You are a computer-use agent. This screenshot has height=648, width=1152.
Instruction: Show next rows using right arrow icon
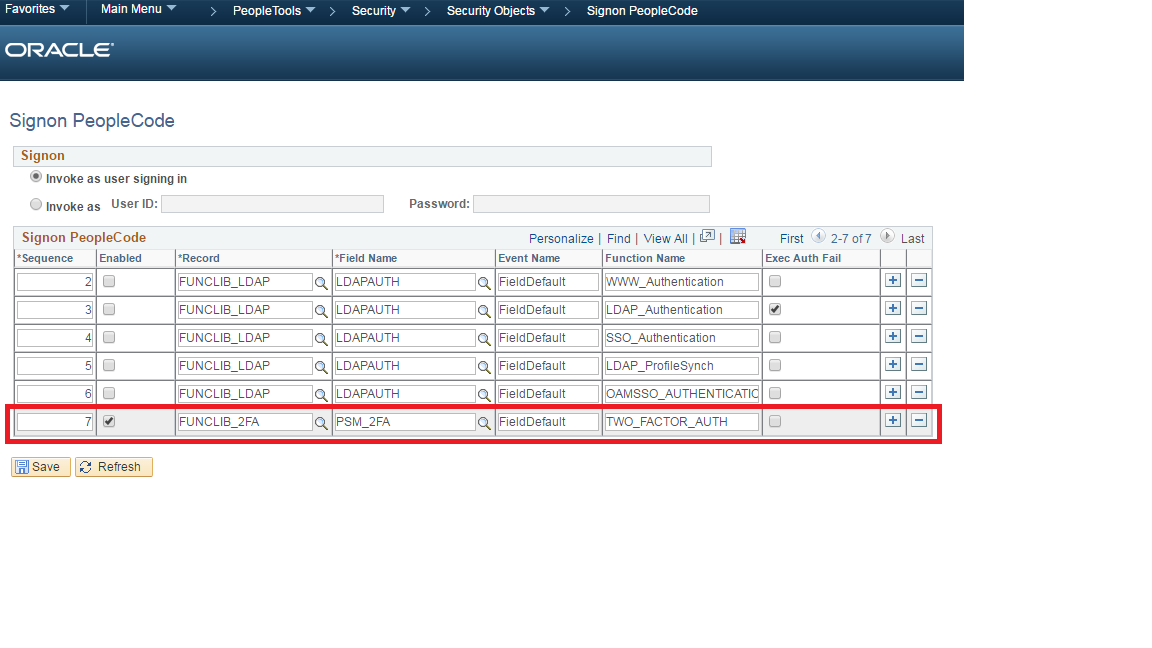click(887, 237)
